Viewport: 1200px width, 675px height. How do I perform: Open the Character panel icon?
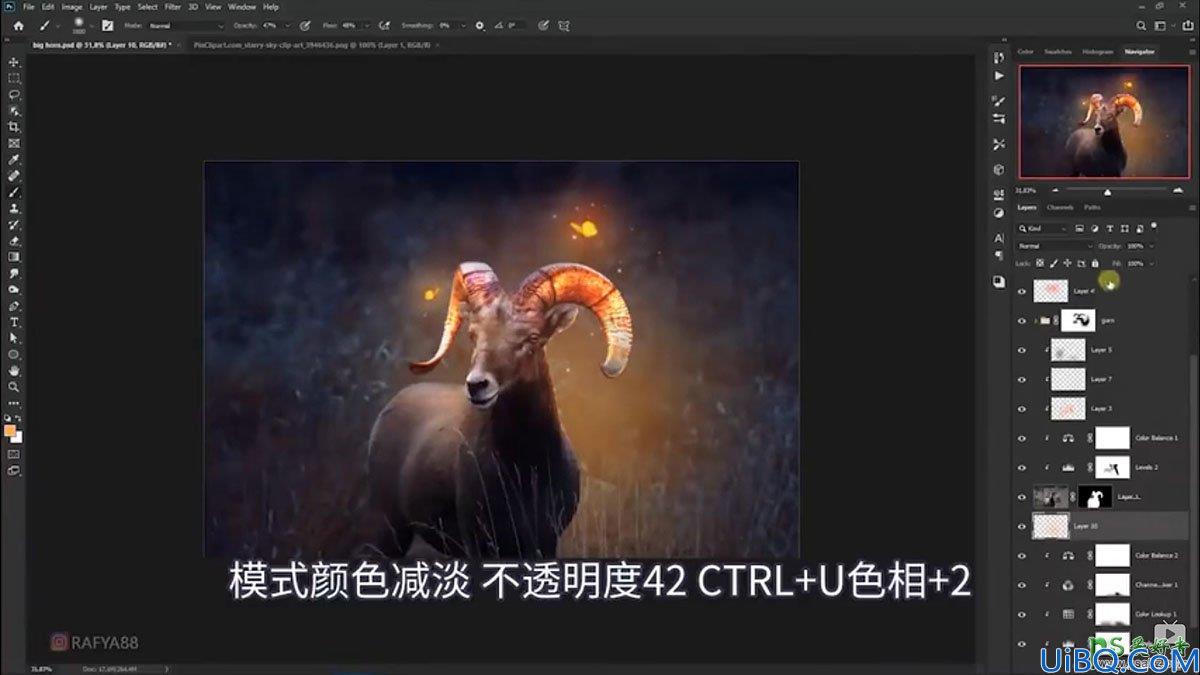(999, 238)
